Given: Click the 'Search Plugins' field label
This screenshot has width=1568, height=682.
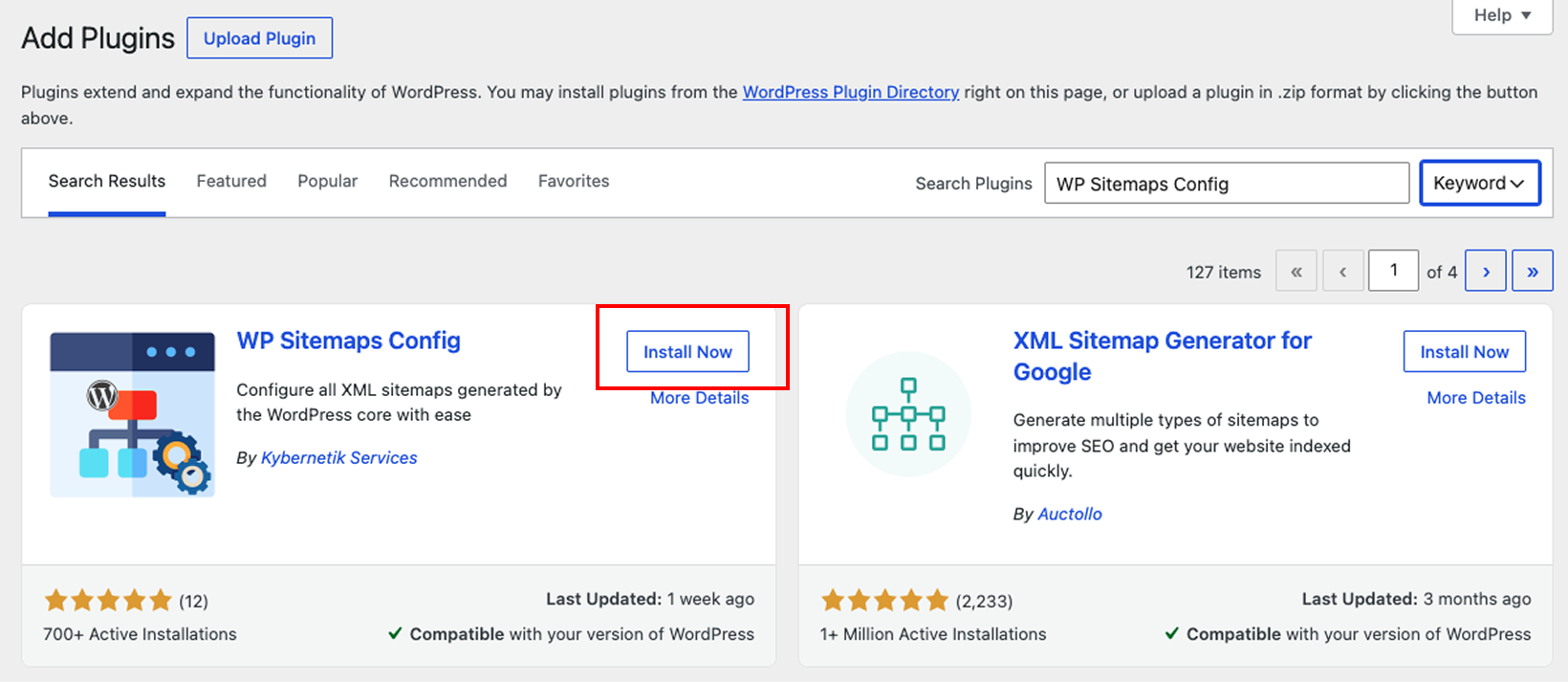Looking at the screenshot, I should click(973, 184).
